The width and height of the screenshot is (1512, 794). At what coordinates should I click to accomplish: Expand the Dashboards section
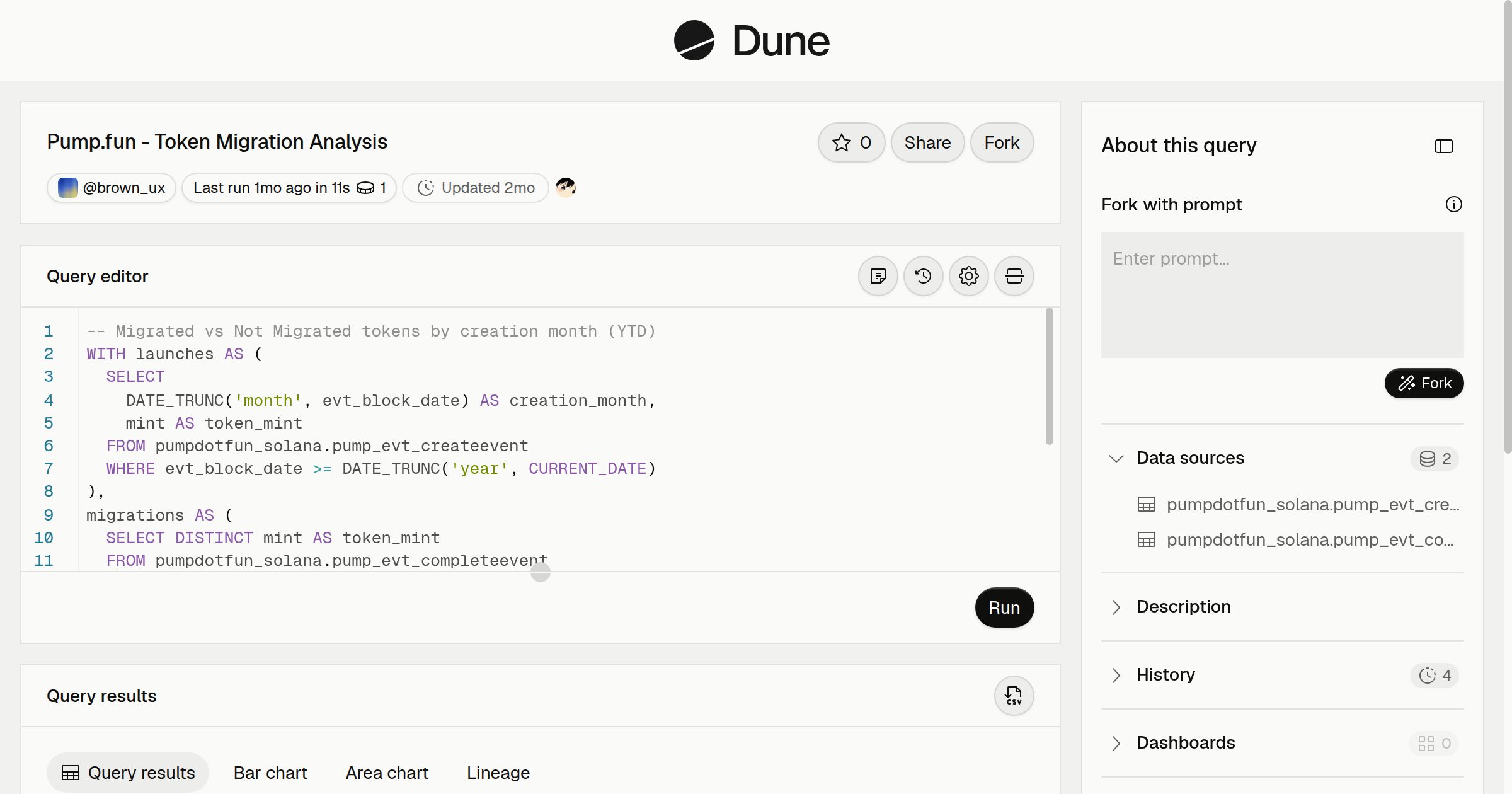pyautogui.click(x=1116, y=743)
